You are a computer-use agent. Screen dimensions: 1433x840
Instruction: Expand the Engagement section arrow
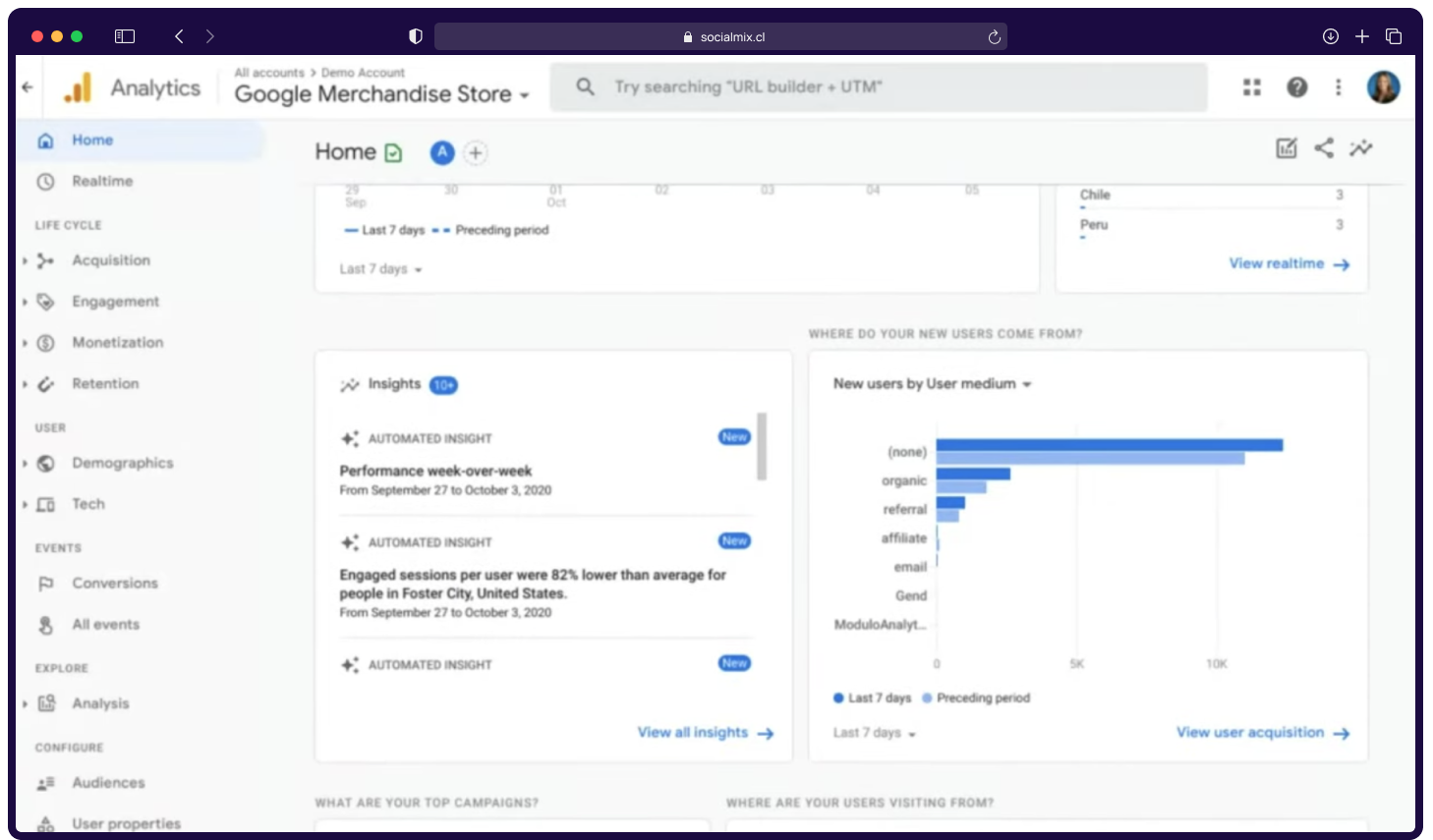tap(25, 302)
